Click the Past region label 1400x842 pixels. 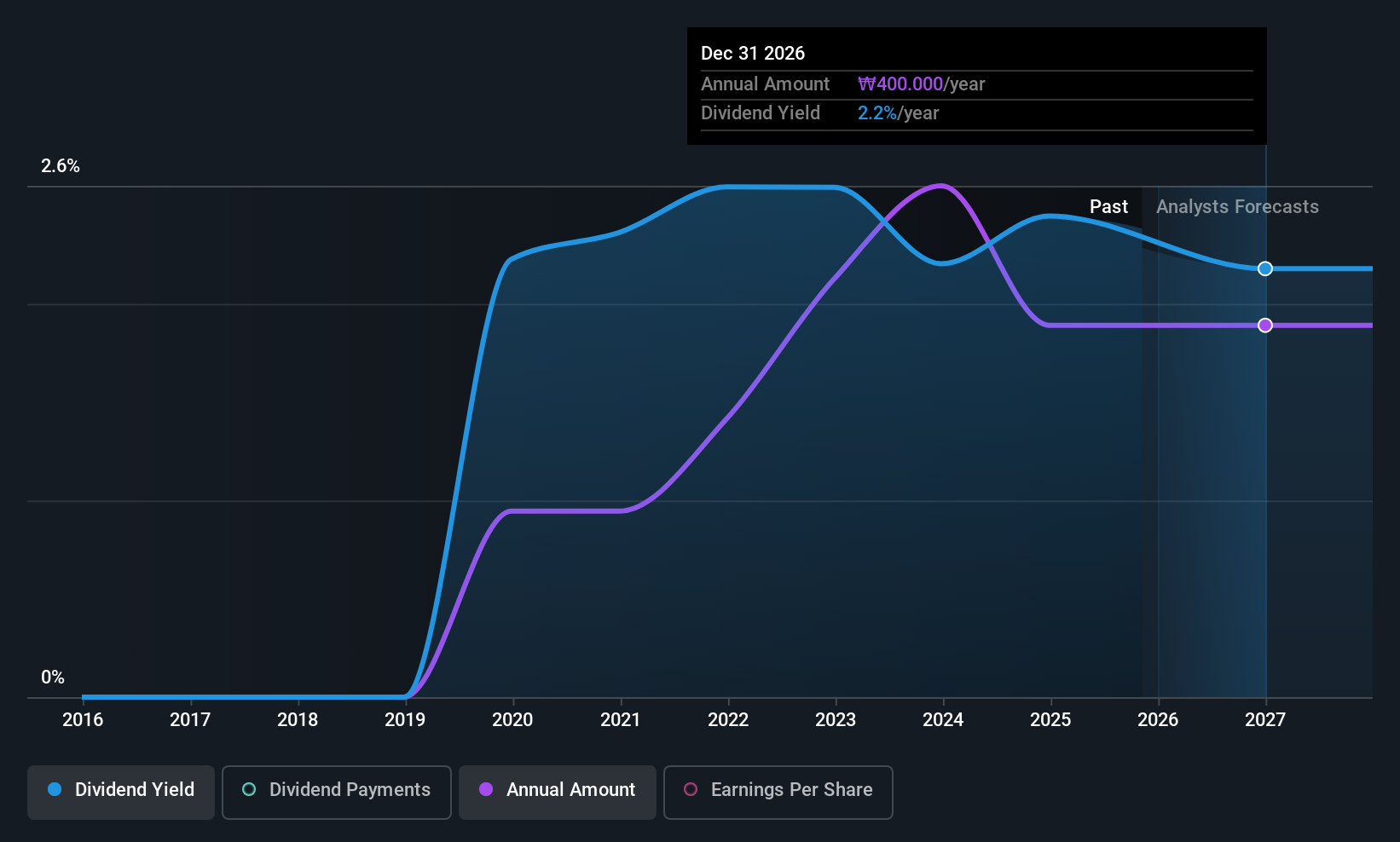click(x=1108, y=207)
